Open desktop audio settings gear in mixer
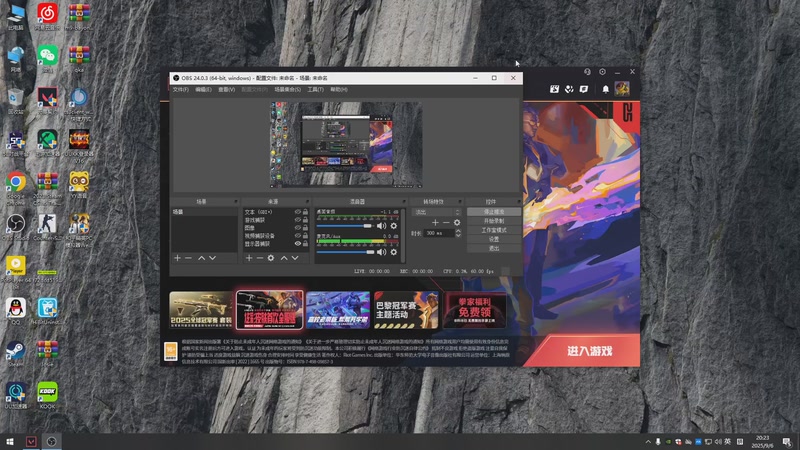 [394, 226]
